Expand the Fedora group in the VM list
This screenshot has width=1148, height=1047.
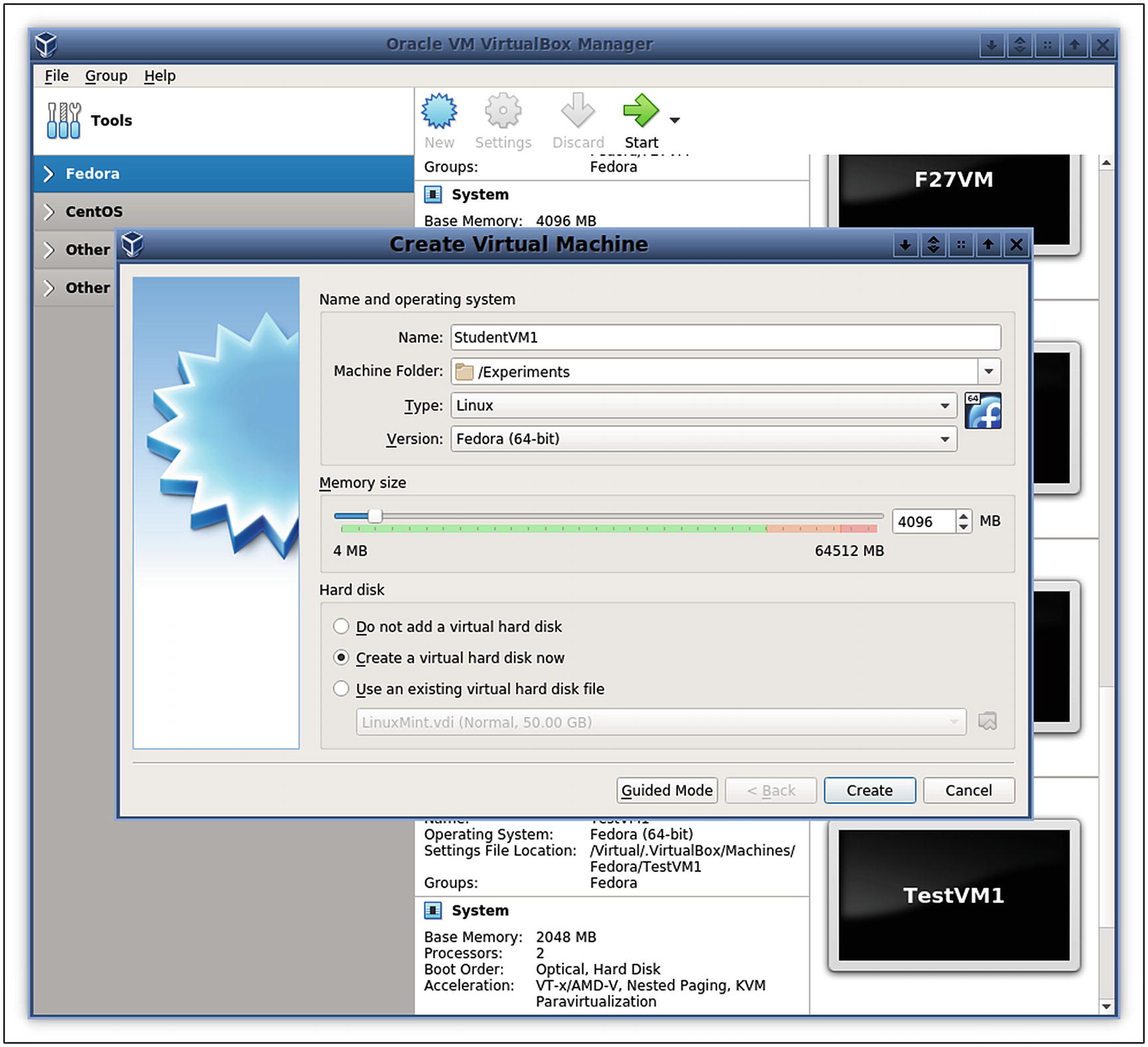click(49, 174)
